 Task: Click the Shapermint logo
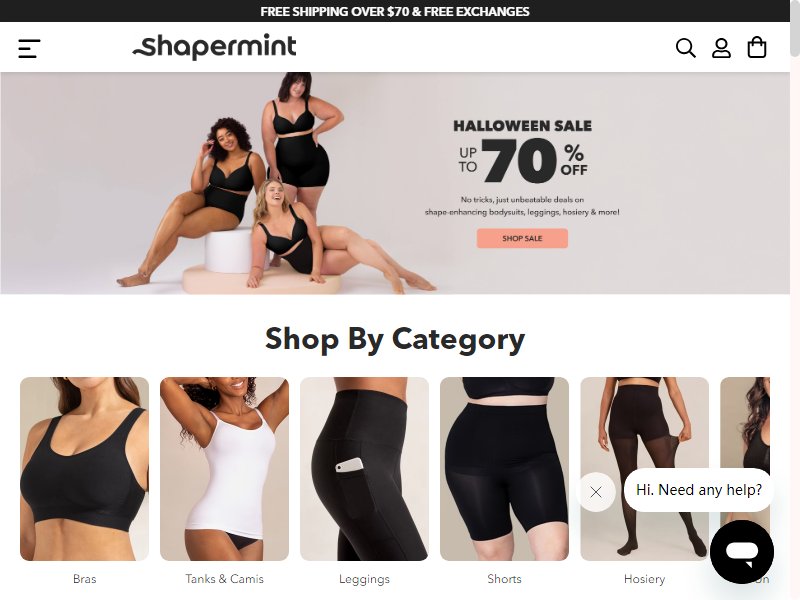click(214, 47)
